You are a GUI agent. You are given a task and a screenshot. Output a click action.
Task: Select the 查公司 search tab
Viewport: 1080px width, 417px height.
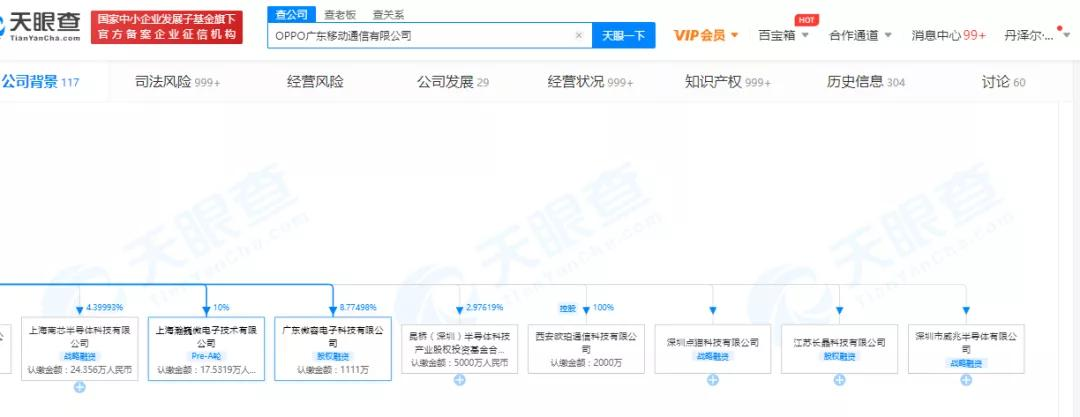click(291, 14)
